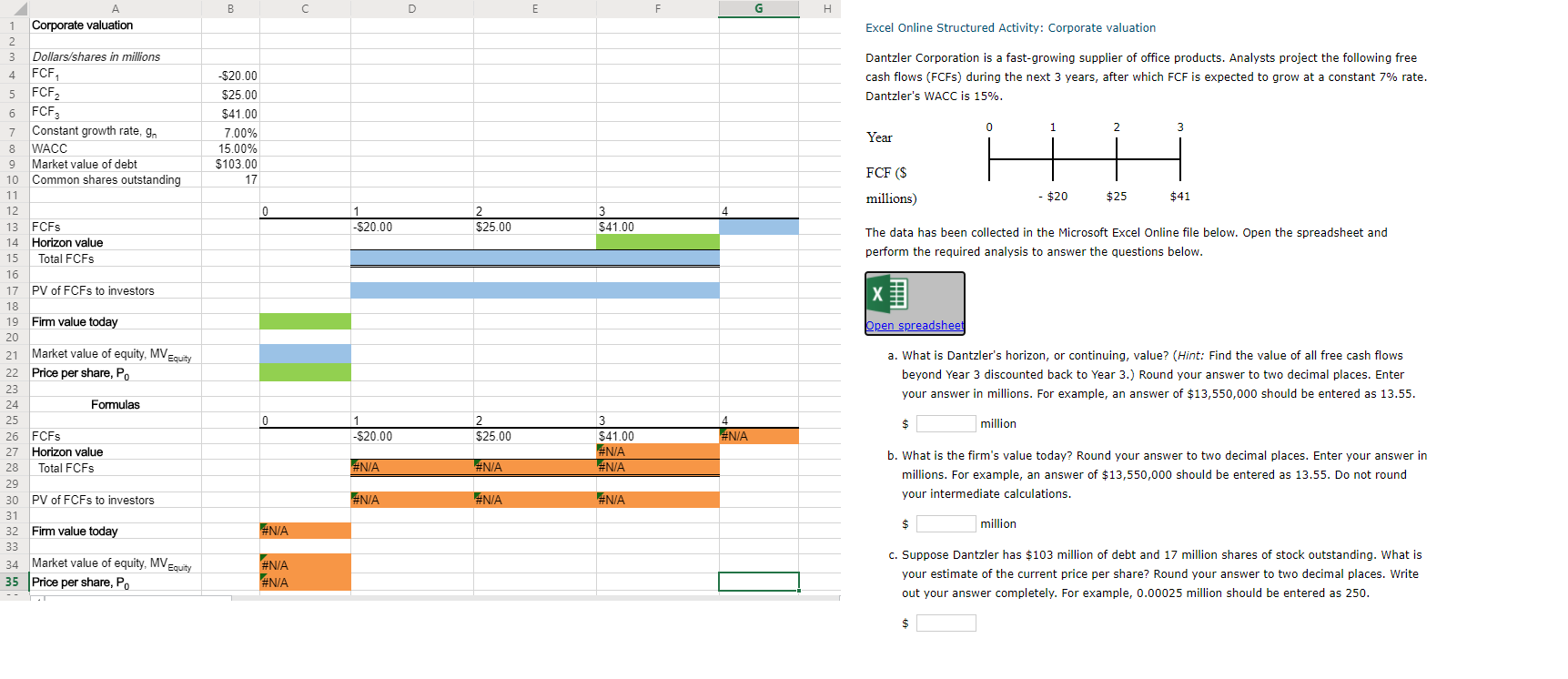Select the #N/A Price per share cell, row 35

click(305, 583)
